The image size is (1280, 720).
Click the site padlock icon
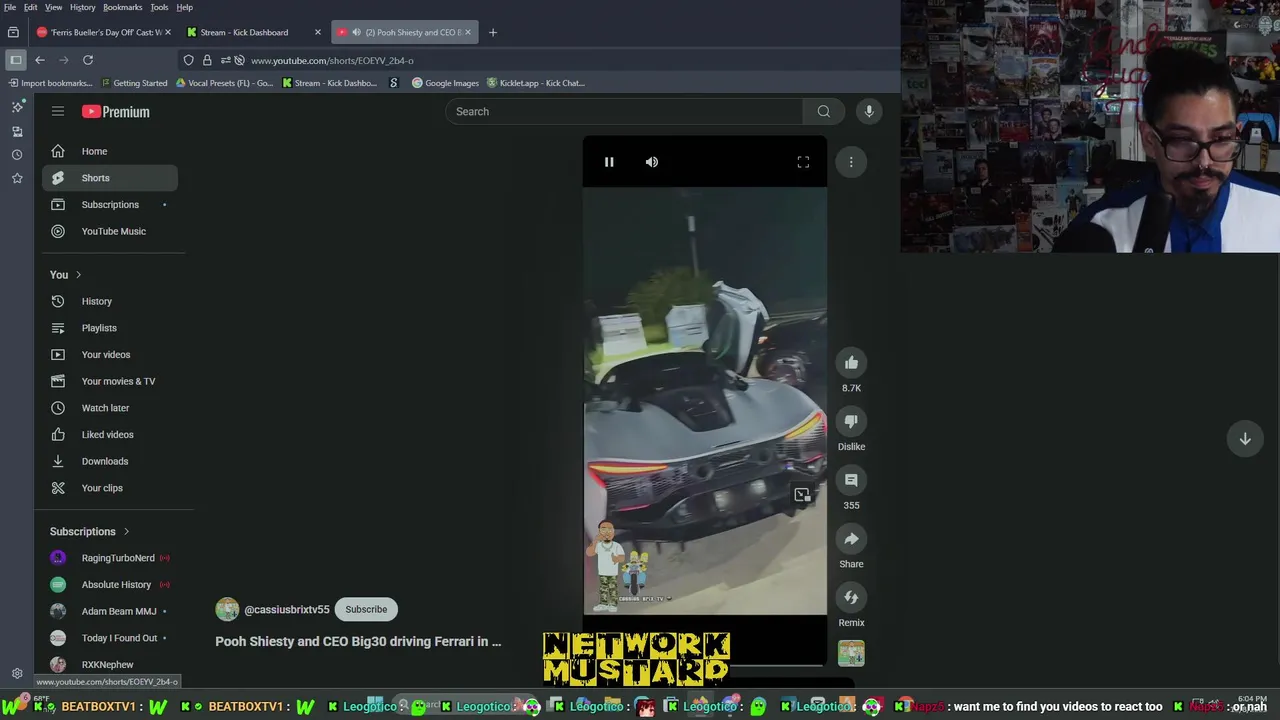(207, 60)
